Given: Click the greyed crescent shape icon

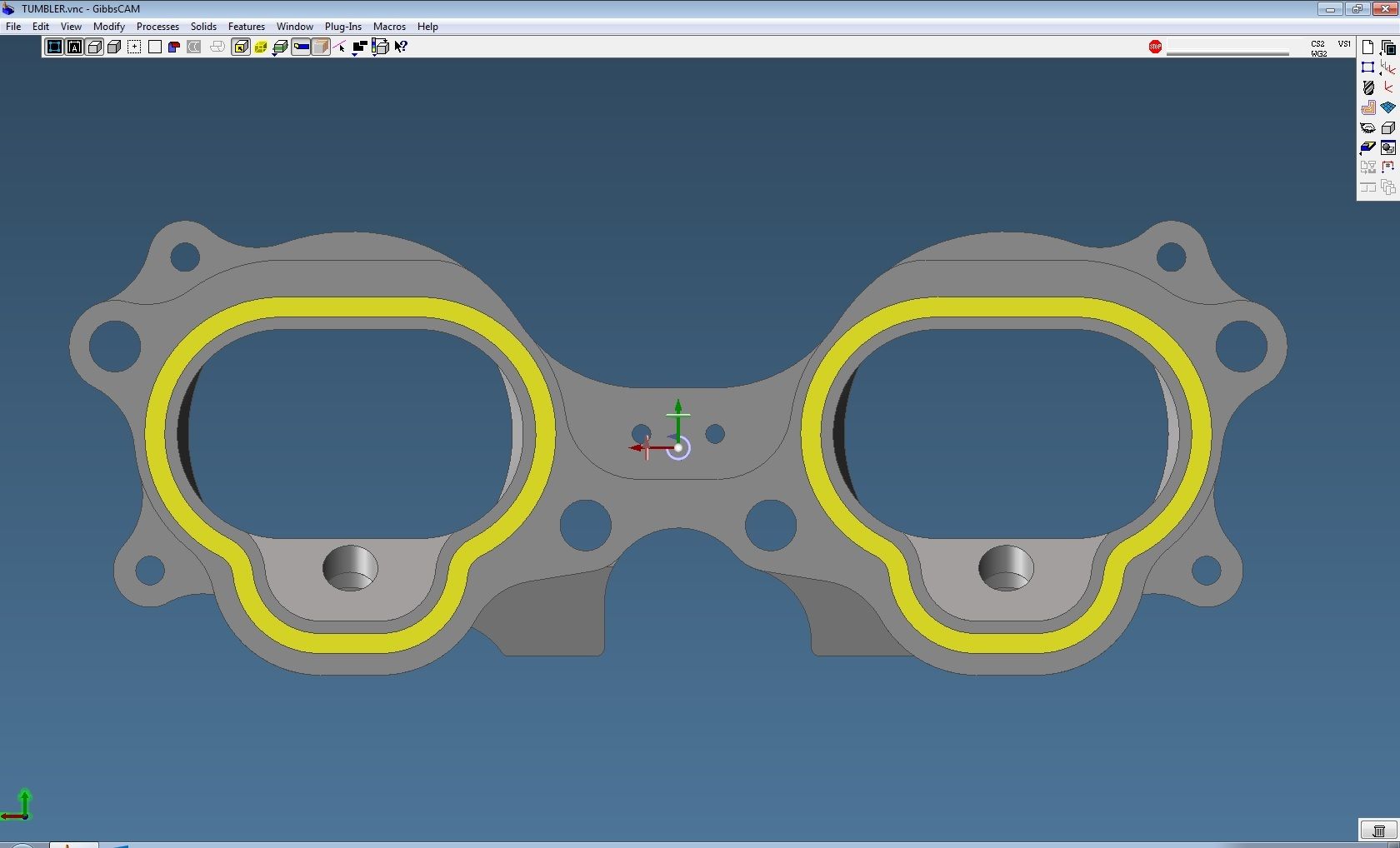Looking at the screenshot, I should point(194,47).
